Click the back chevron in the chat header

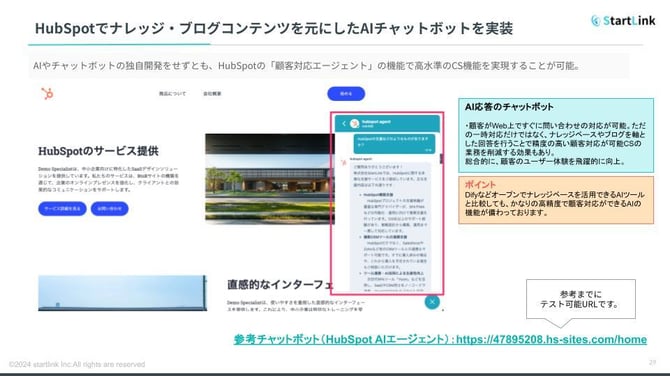[x=344, y=123]
